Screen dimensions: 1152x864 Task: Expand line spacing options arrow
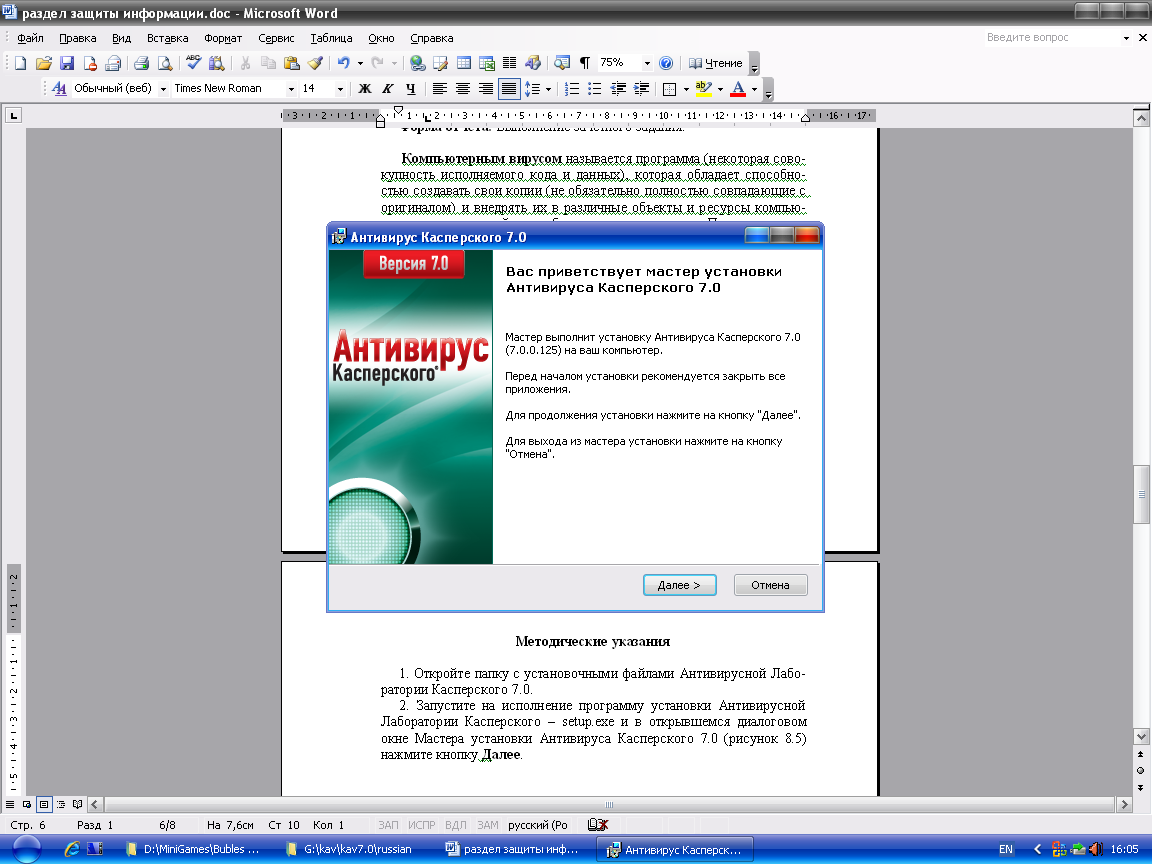(548, 89)
